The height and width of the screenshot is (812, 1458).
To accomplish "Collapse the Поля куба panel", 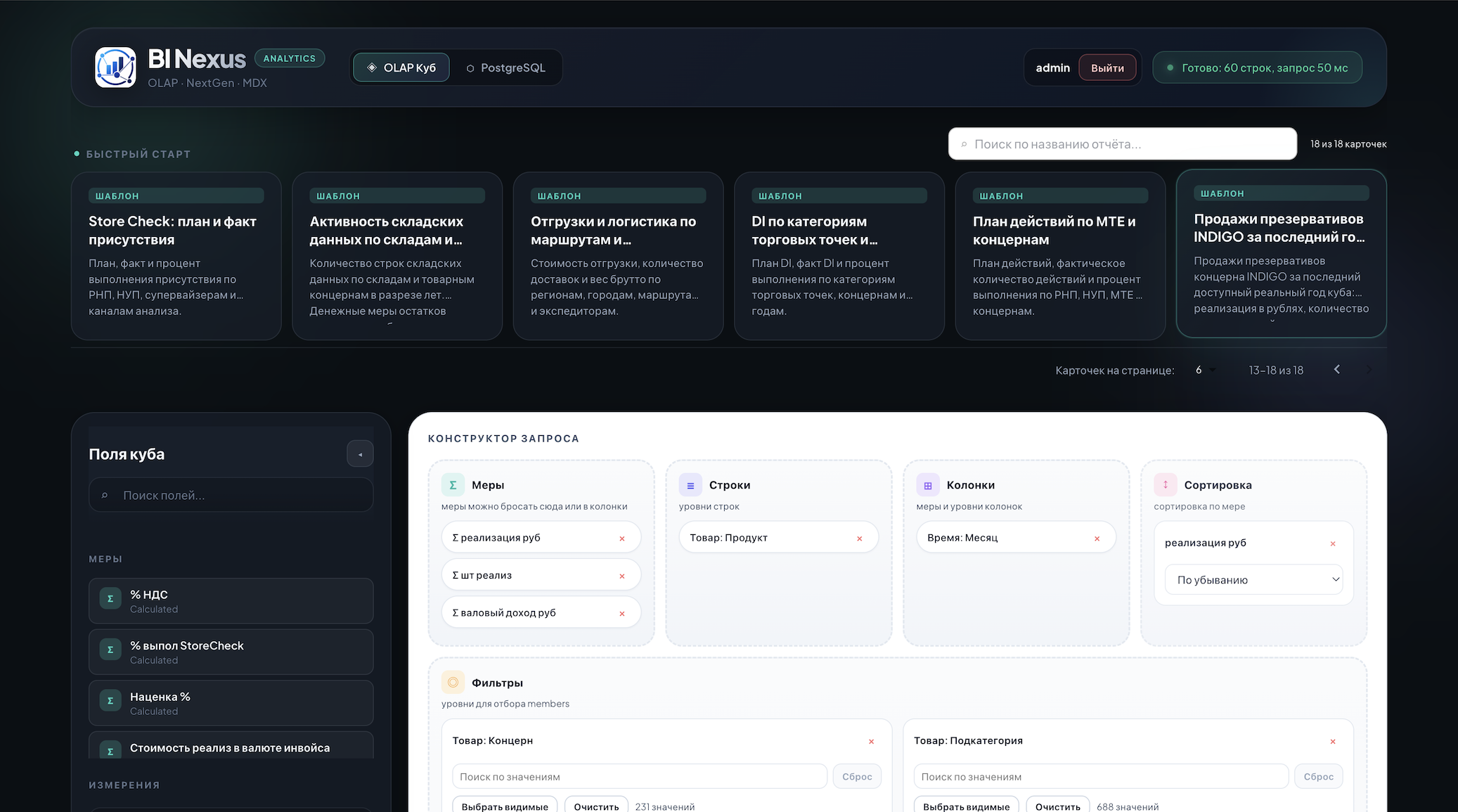I will pos(360,454).
